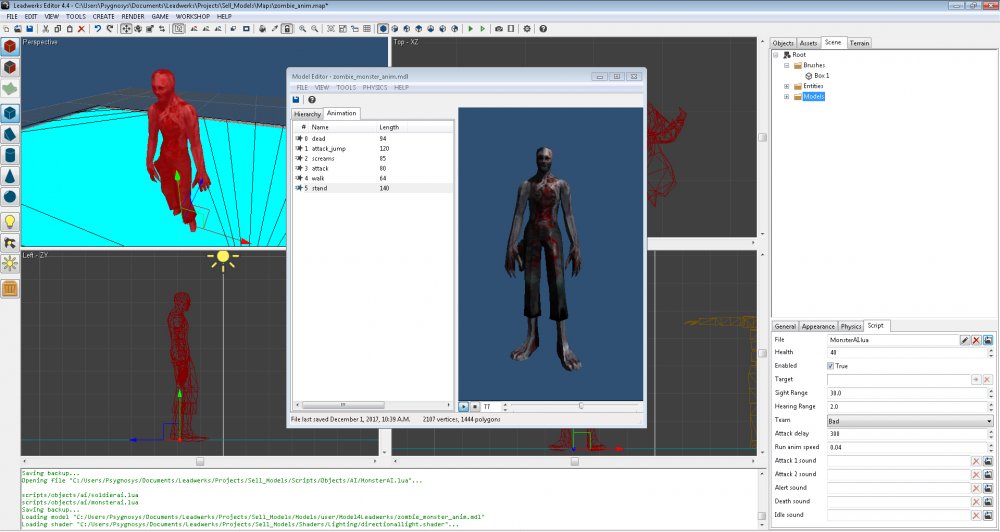Open the Team dropdown showing Bad
Image resolution: width=1000 pixels, height=532 pixels.
click(x=909, y=421)
